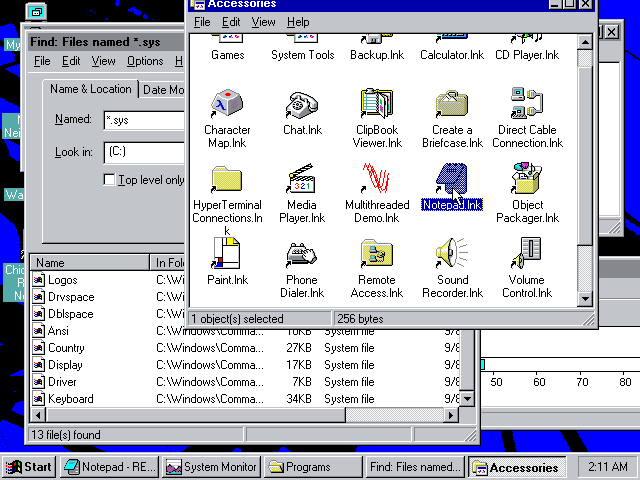Image resolution: width=640 pixels, height=480 pixels.
Task: Select the Driver file row
Action: click(x=246, y=382)
